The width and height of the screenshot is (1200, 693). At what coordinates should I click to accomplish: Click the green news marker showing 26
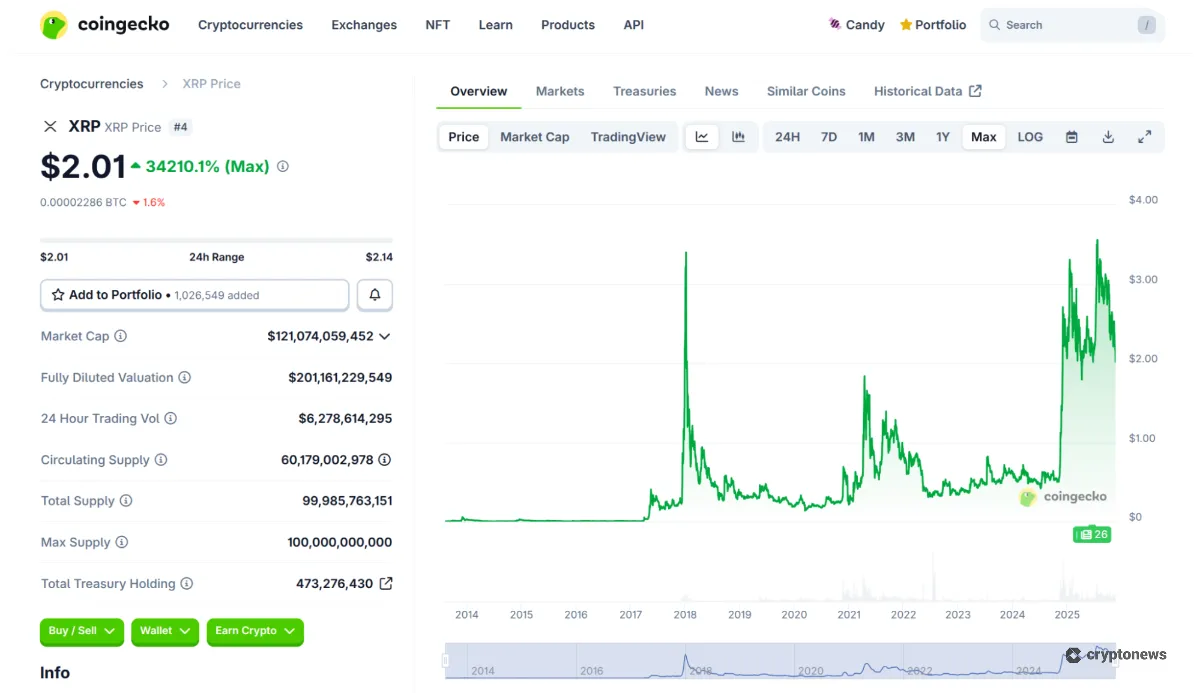(x=1091, y=534)
